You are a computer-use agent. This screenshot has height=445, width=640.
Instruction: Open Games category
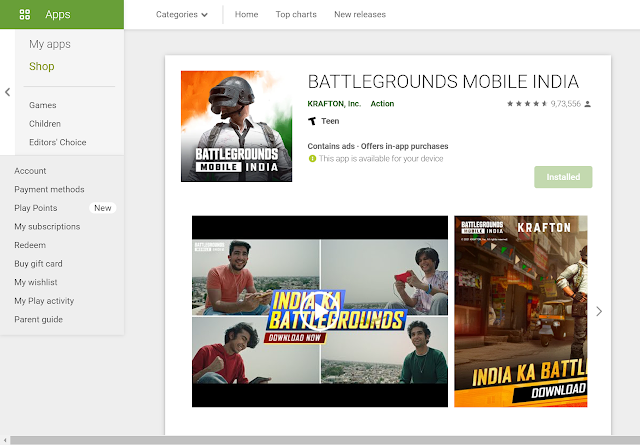click(x=42, y=105)
